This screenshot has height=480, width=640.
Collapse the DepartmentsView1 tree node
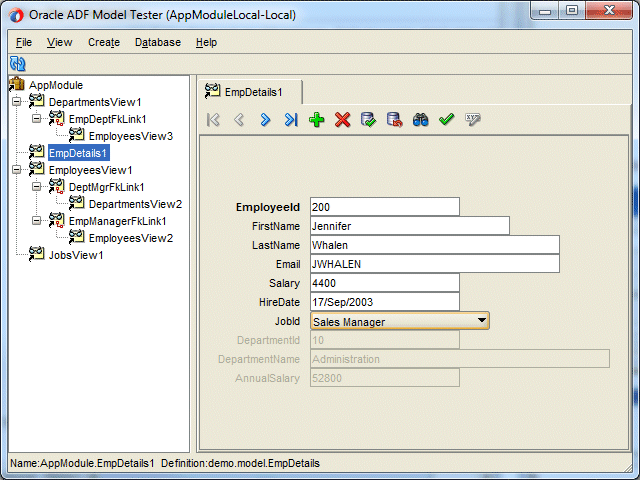(16, 101)
